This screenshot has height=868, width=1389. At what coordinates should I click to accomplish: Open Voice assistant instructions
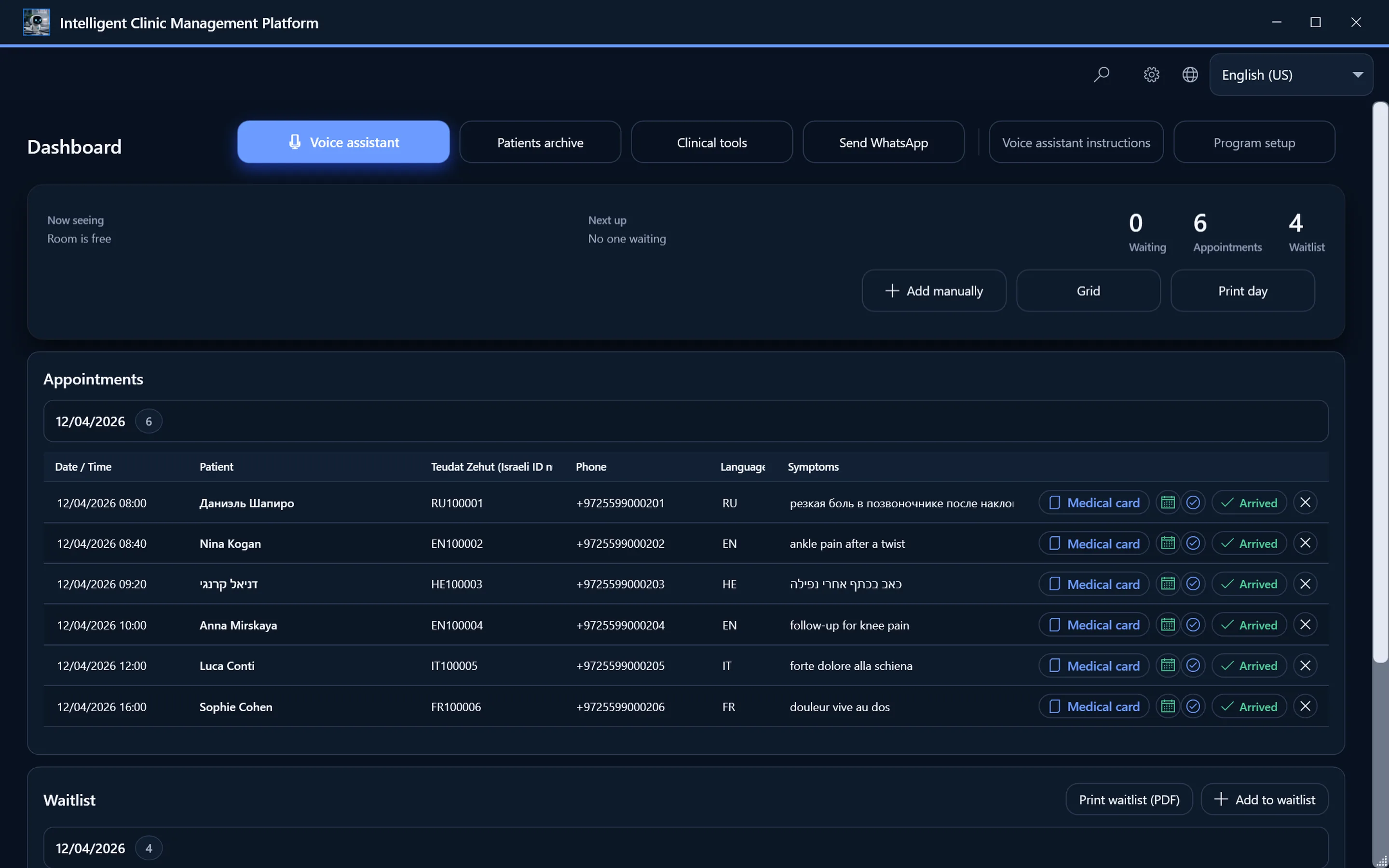pyautogui.click(x=1076, y=142)
